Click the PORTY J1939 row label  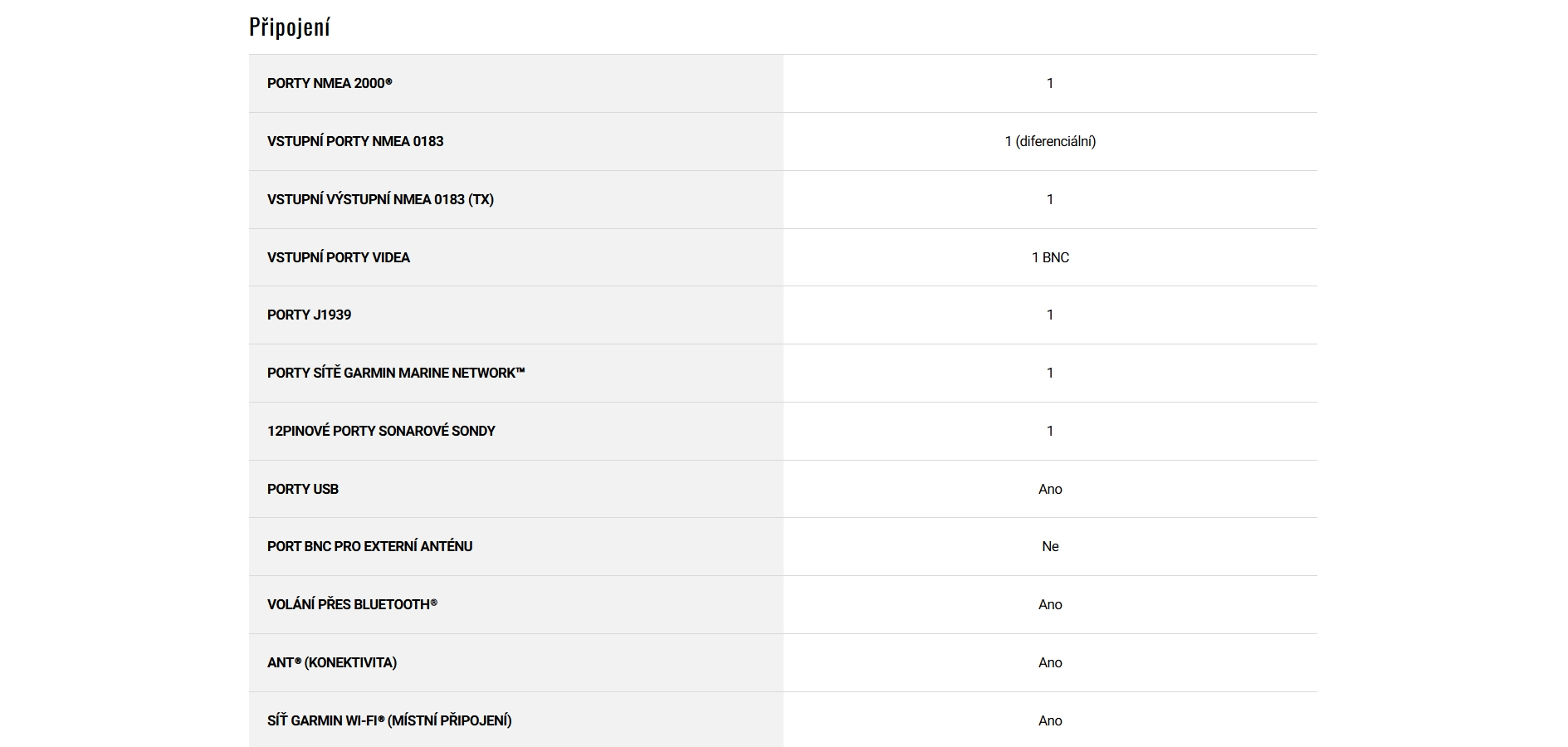point(309,315)
